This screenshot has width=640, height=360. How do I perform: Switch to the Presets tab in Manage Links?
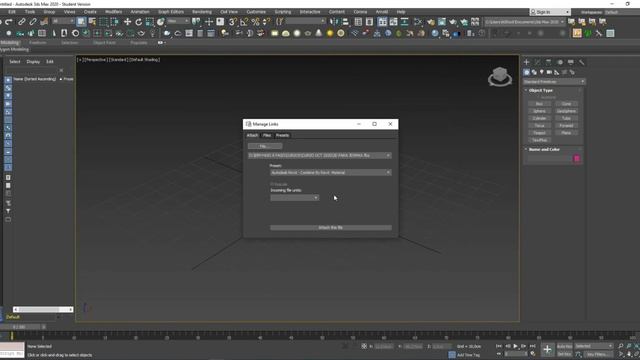[x=282, y=135]
